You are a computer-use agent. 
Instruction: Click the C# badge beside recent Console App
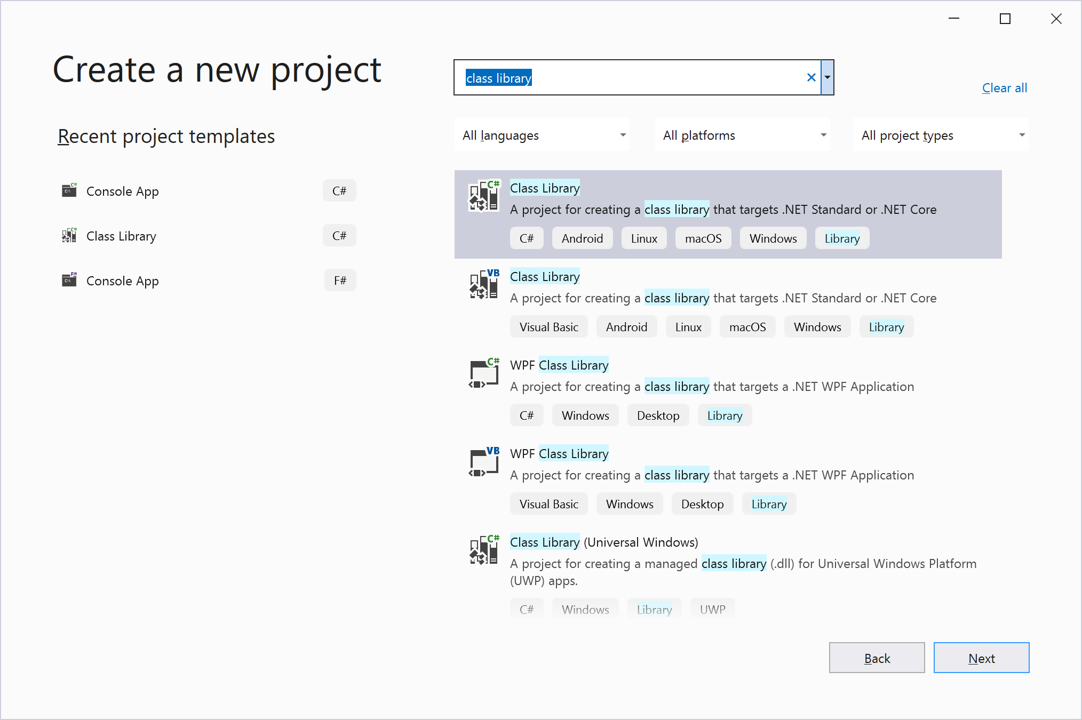pyautogui.click(x=339, y=191)
